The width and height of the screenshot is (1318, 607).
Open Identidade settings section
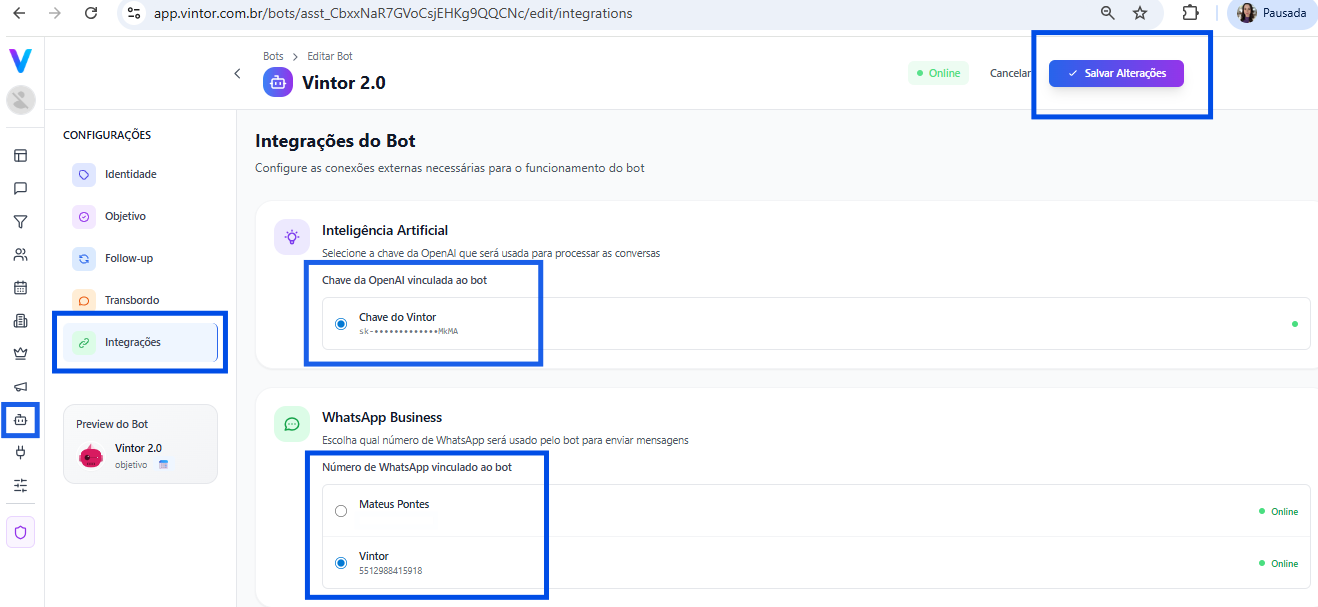tap(140, 174)
